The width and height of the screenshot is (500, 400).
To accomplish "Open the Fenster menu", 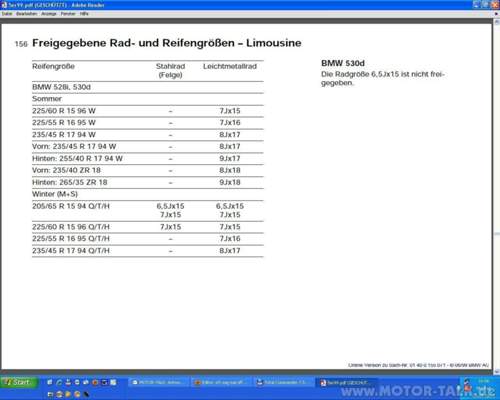I will [x=68, y=14].
